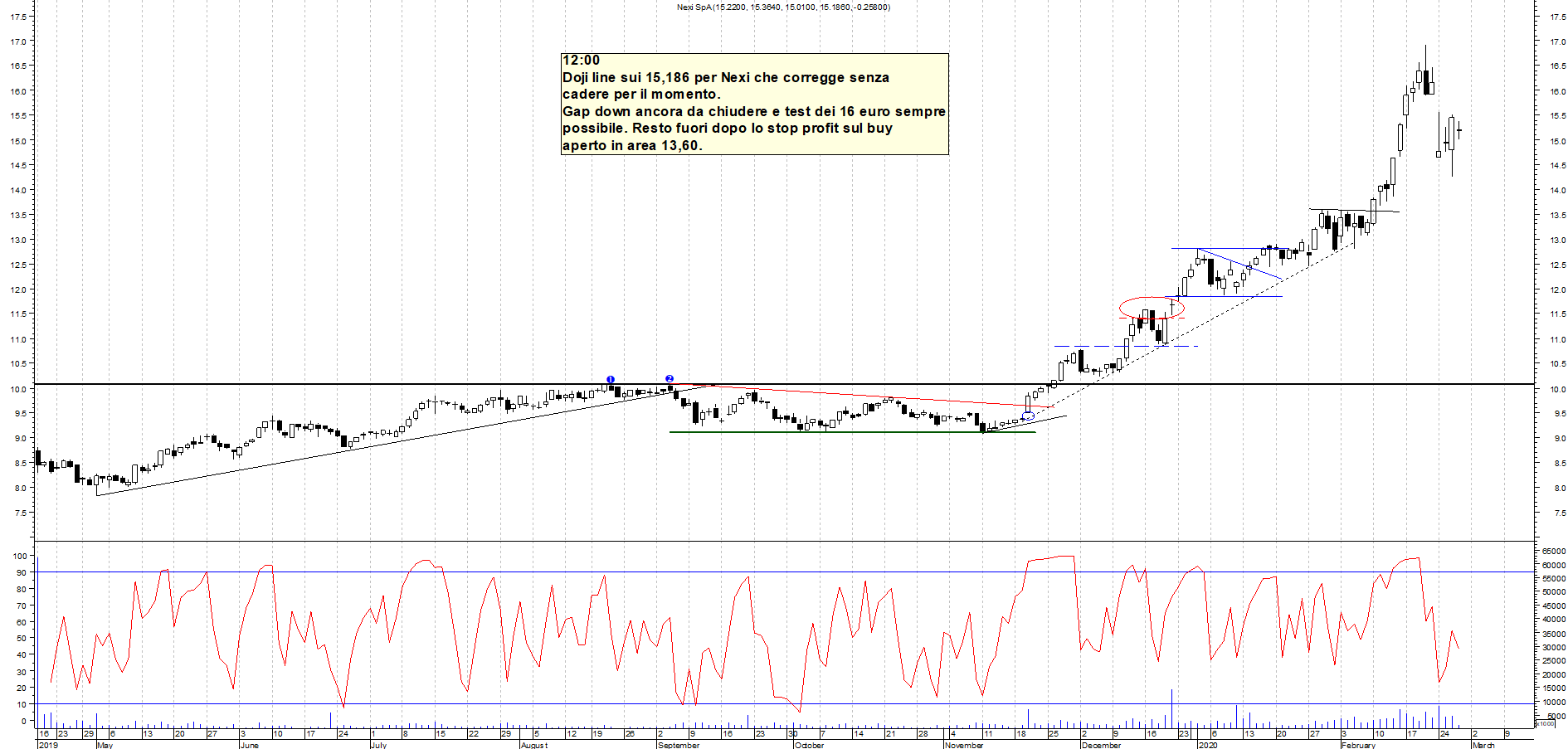The height and width of the screenshot is (749, 1568).
Task: Click the 0 label on oscillator scale
Action: (x=24, y=721)
